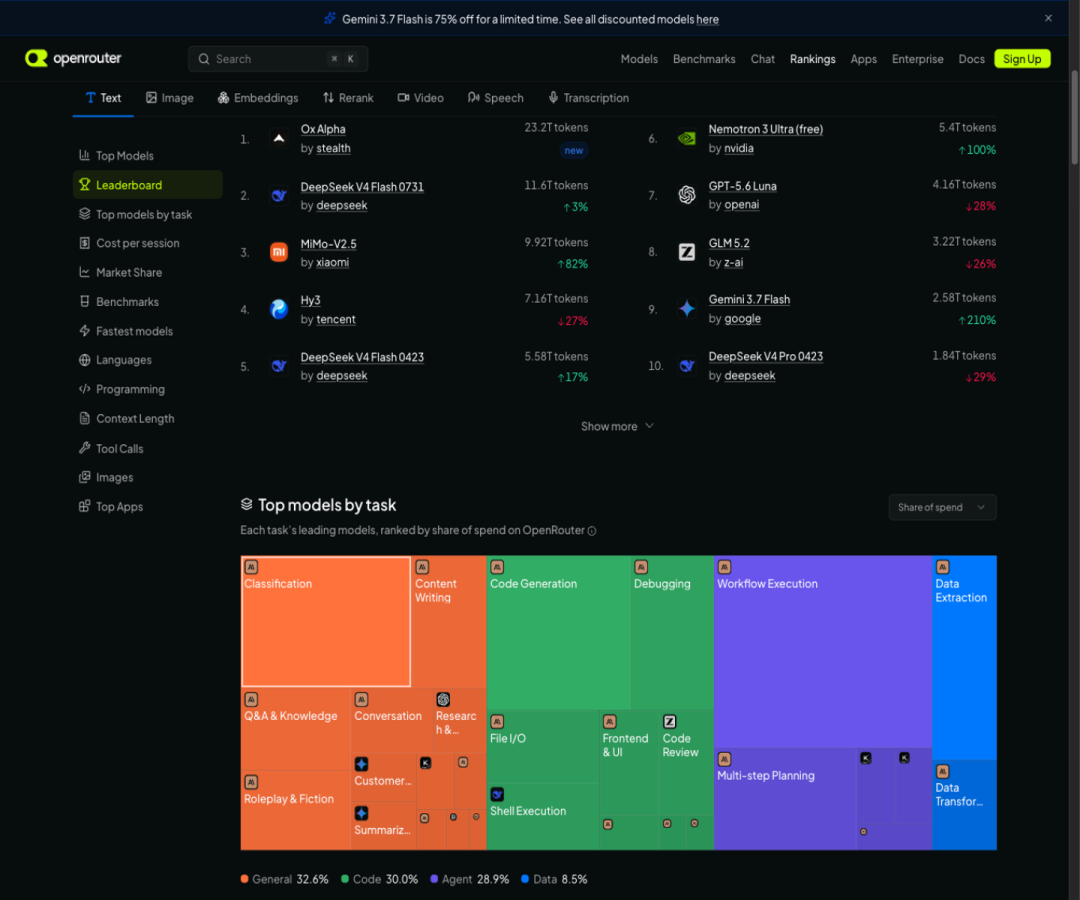The image size is (1080, 900).
Task: Click the Ox Alpha model logo icon
Action: point(279,138)
